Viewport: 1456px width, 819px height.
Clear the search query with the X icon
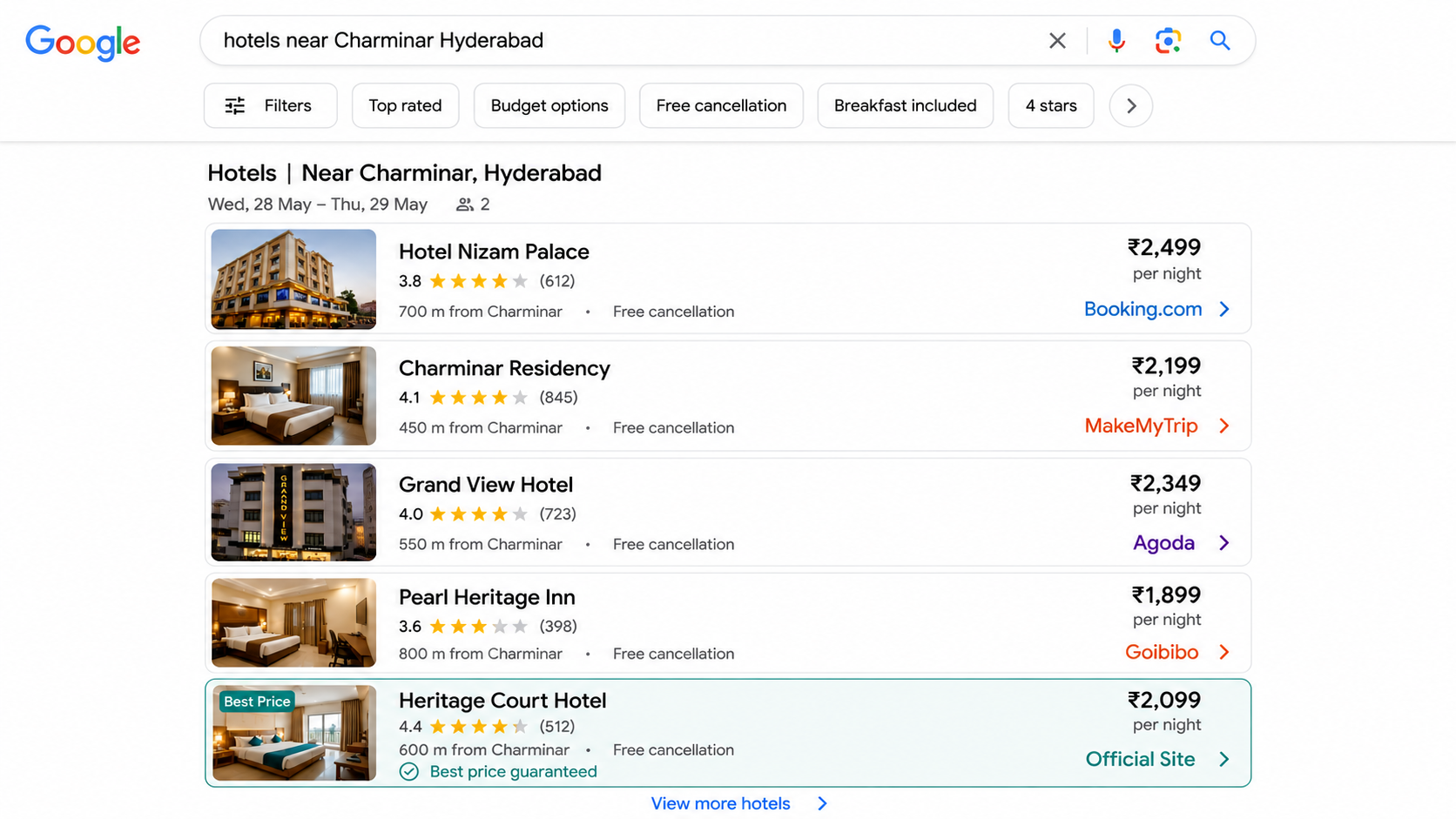(1057, 40)
